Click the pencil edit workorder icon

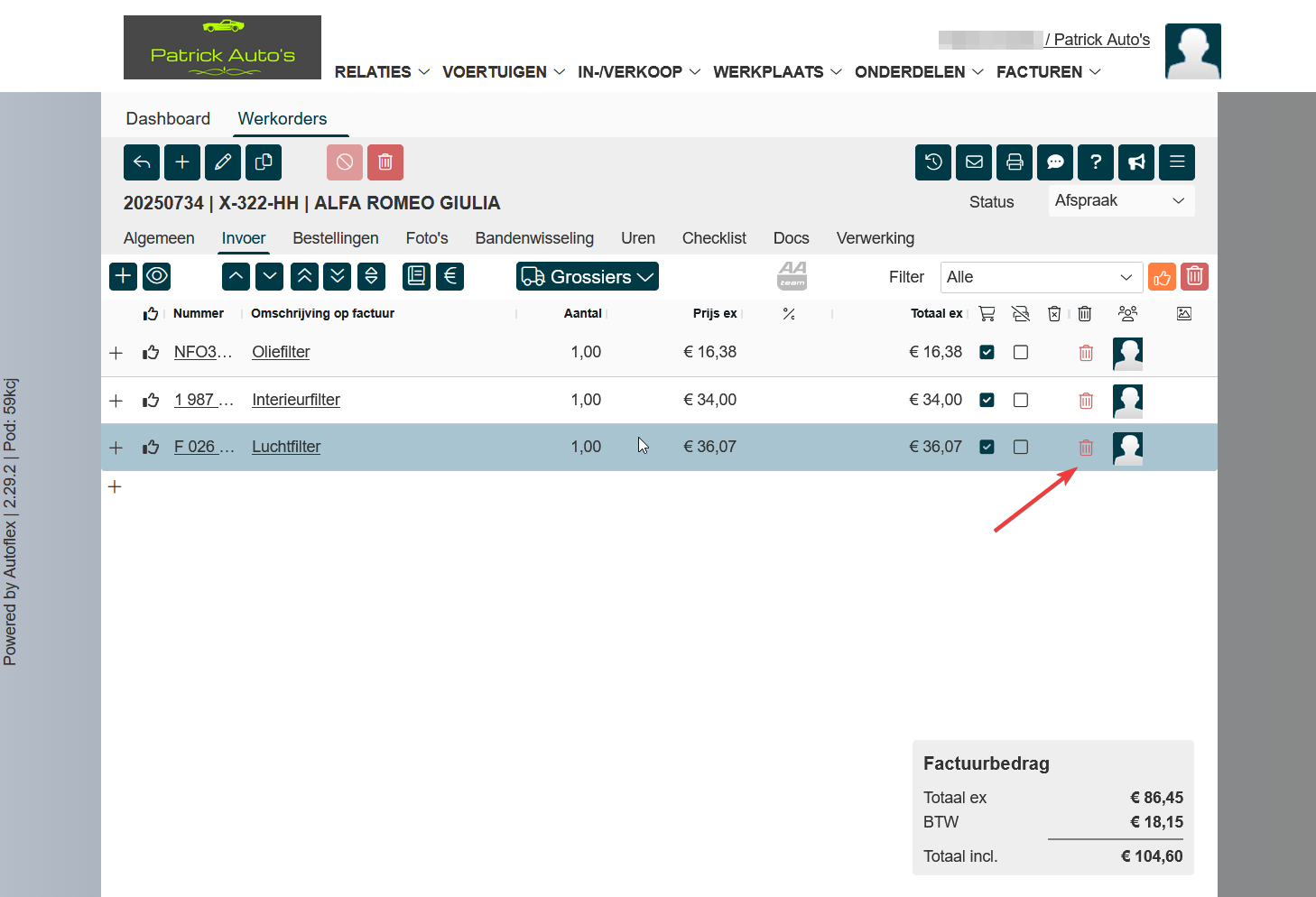click(223, 162)
